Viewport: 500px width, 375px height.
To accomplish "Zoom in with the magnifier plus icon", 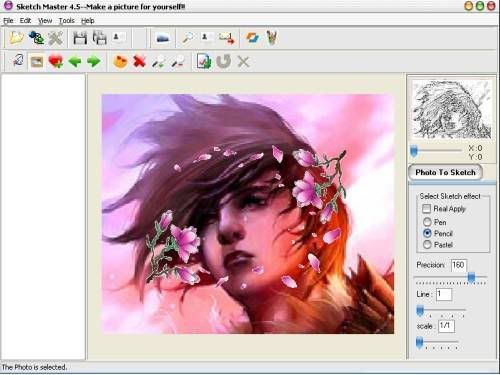I will [x=159, y=62].
